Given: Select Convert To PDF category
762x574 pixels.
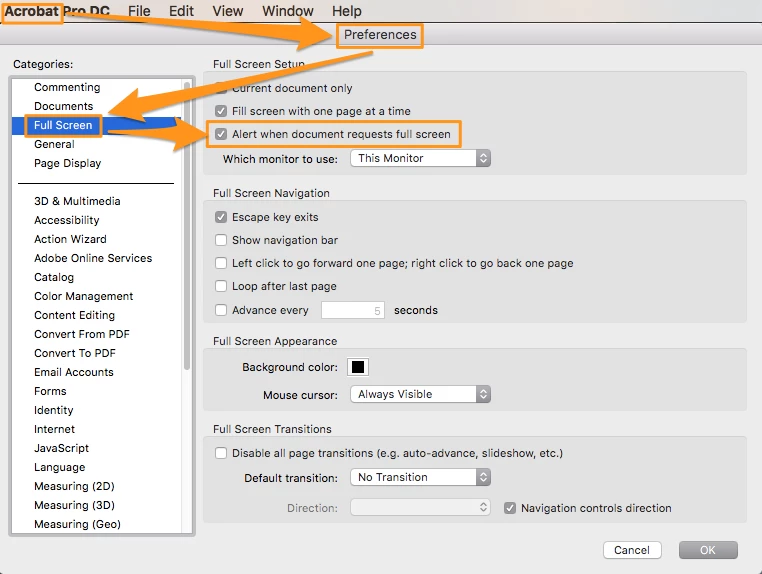Looking at the screenshot, I should click(x=75, y=353).
